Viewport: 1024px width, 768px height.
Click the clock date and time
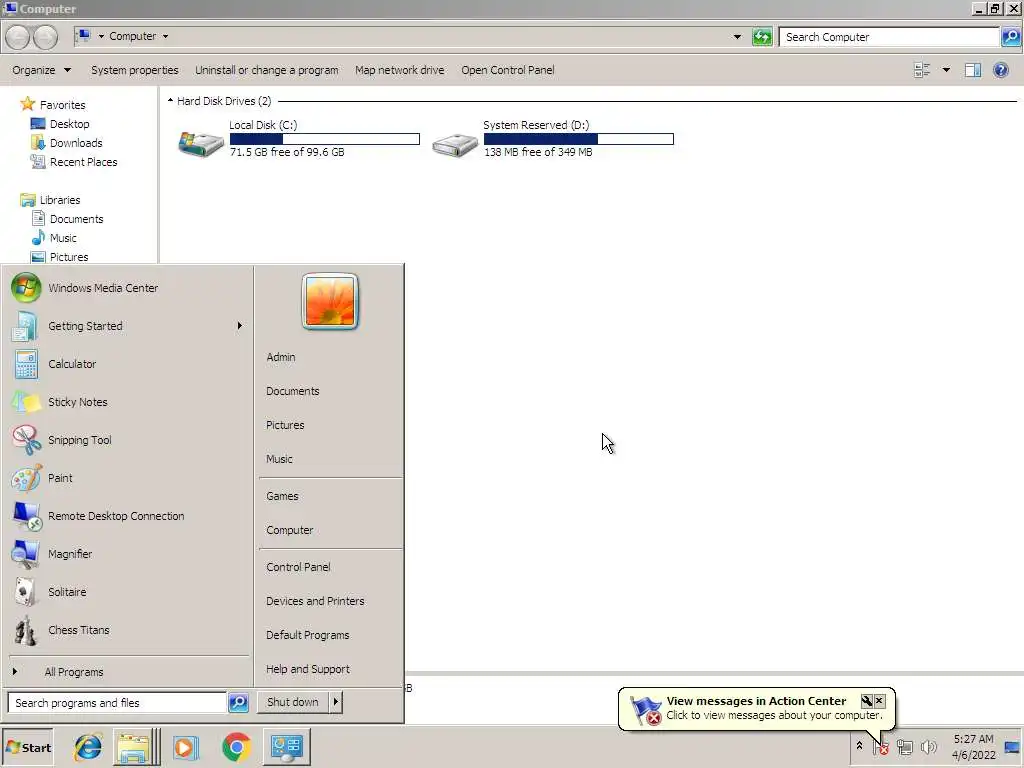(973, 747)
